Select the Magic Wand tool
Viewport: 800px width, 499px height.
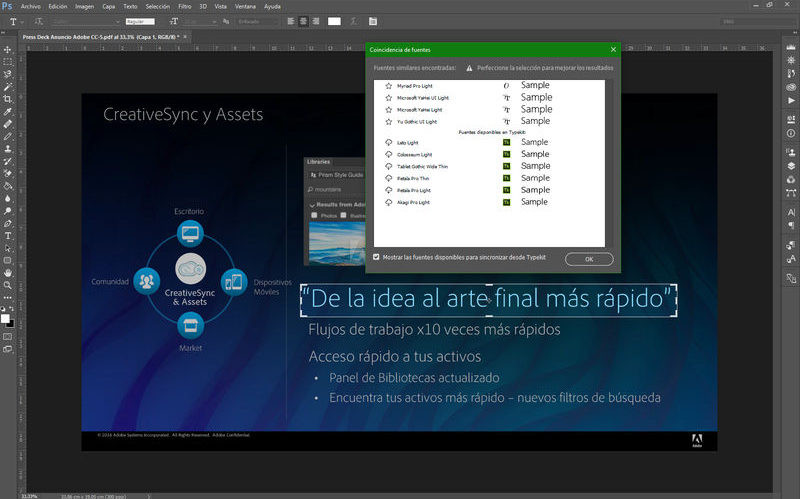8,87
